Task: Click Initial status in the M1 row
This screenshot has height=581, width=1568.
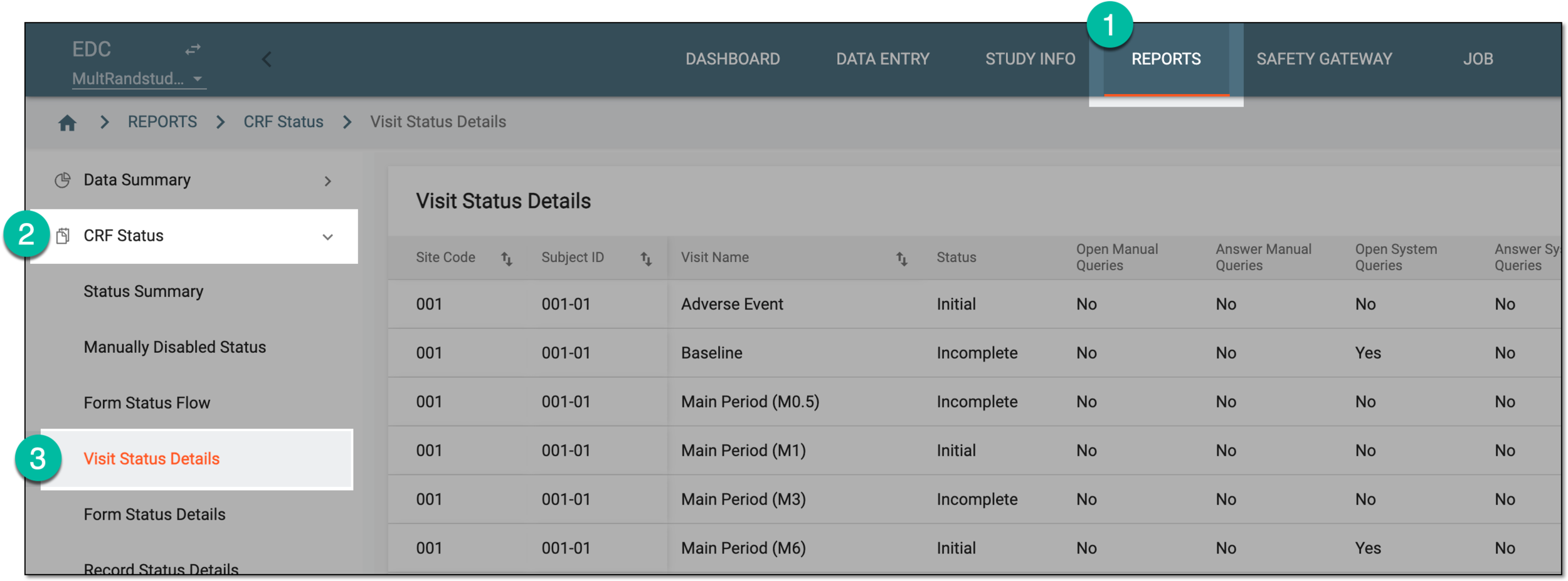Action: (956, 451)
